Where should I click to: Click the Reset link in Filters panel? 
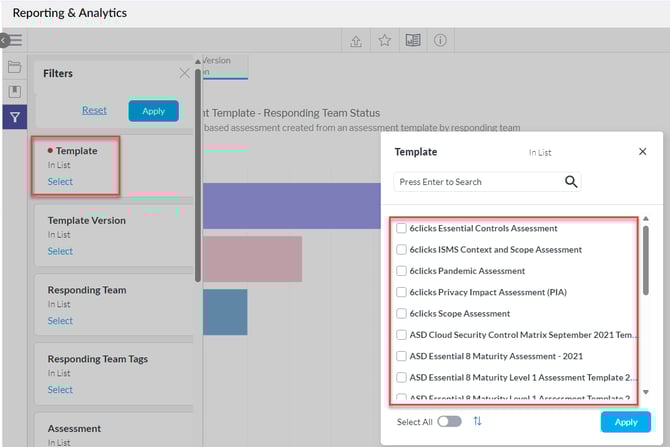(94, 111)
